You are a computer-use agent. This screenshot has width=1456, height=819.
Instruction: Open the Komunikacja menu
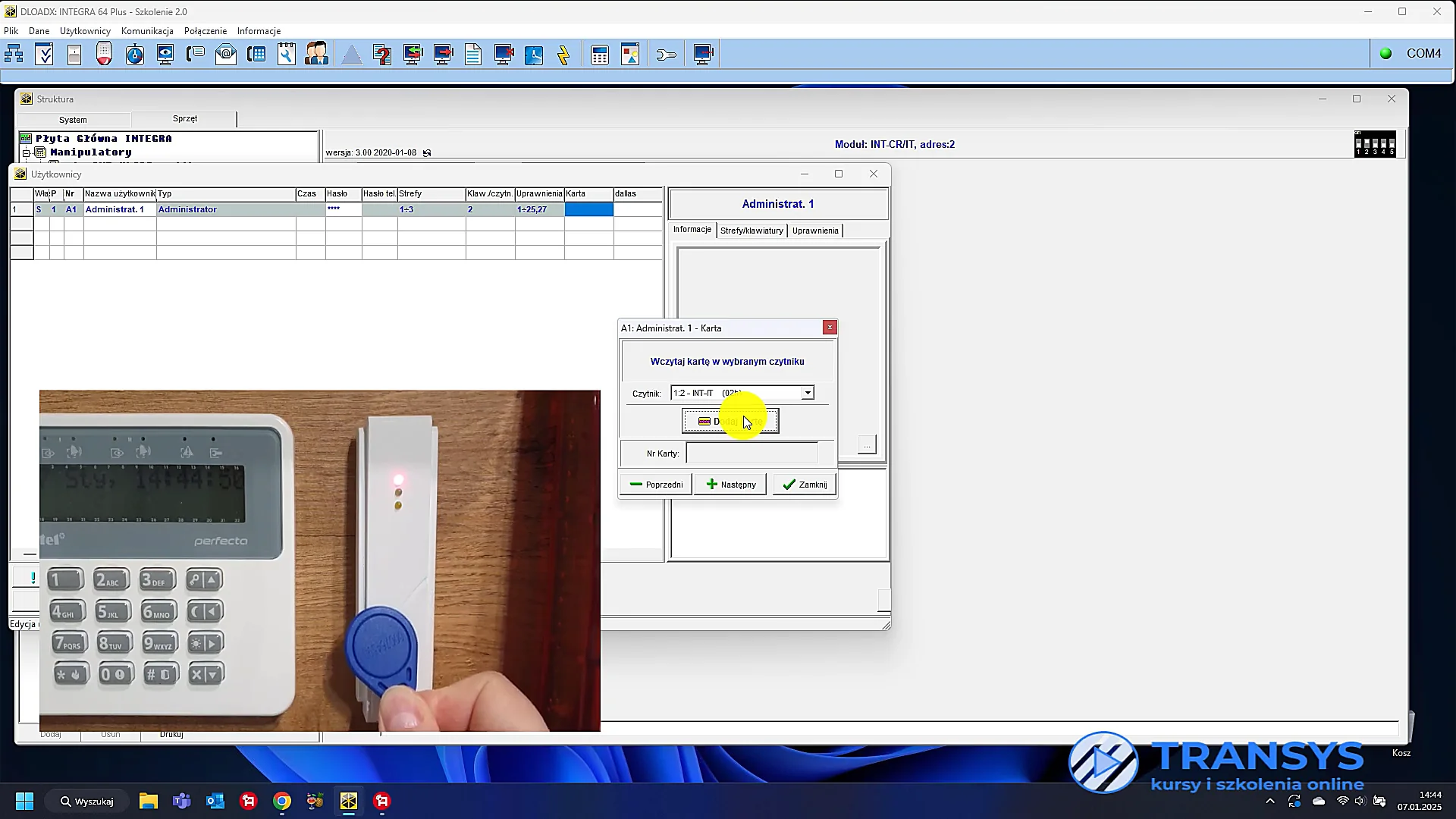point(147,31)
